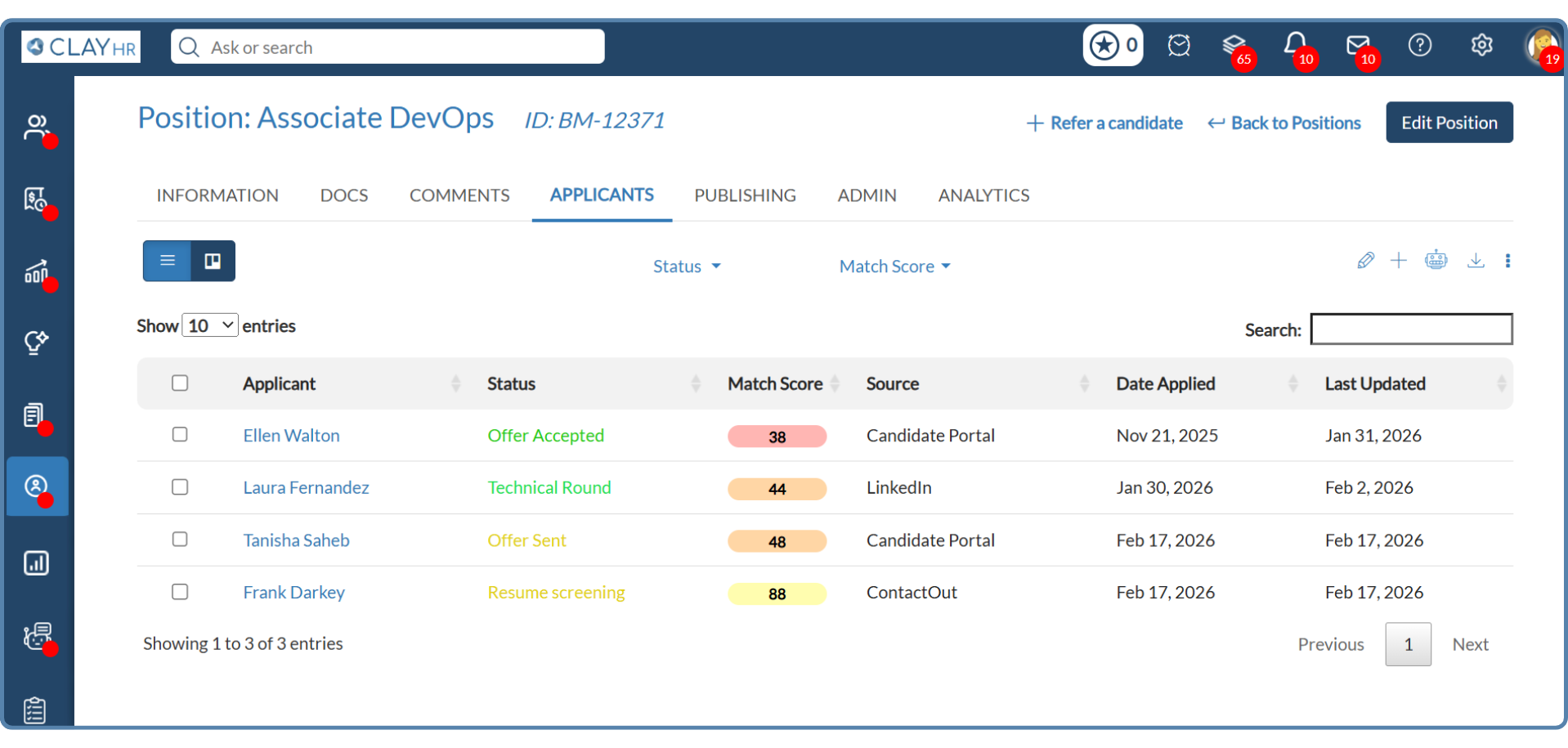Open the Match Score filter dropdown
1568x748 pixels.
click(895, 267)
